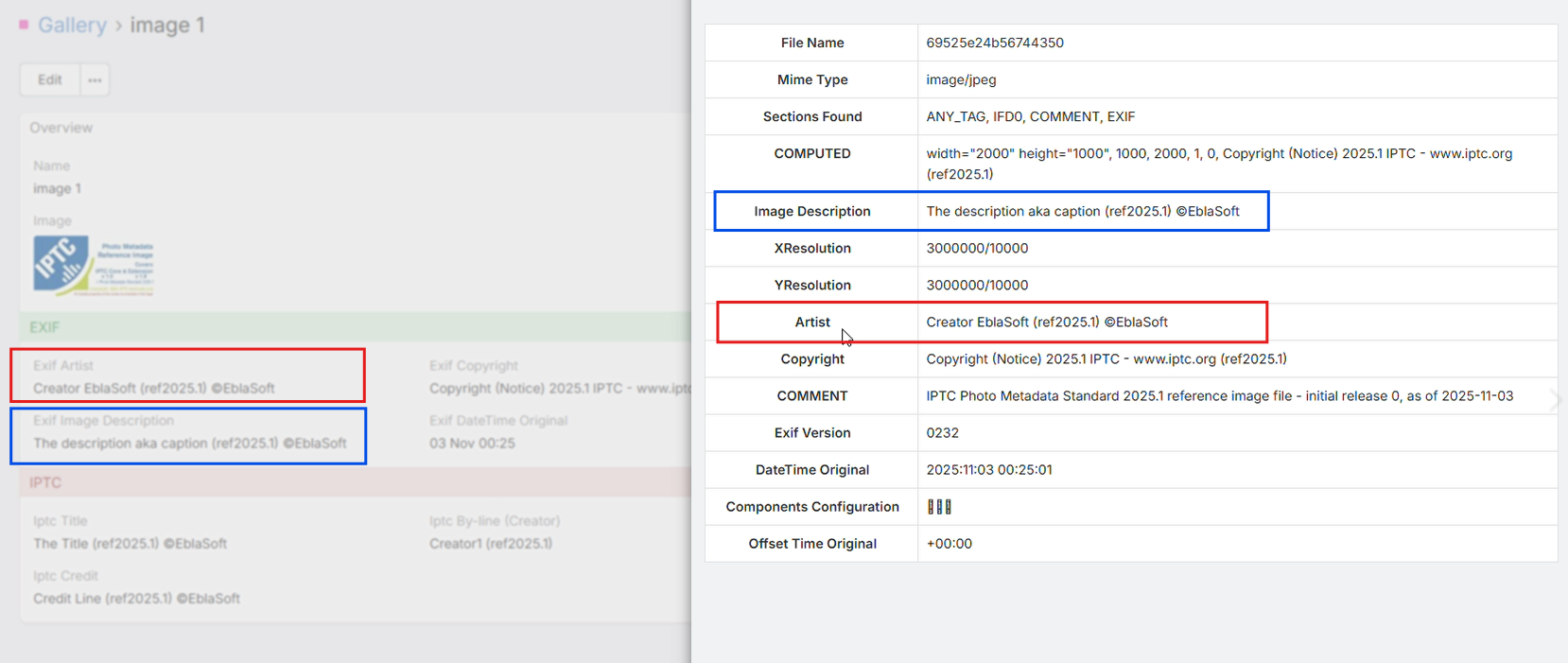The height and width of the screenshot is (663, 1568).
Task: Select the Exif Image Description field value
Action: click(189, 443)
